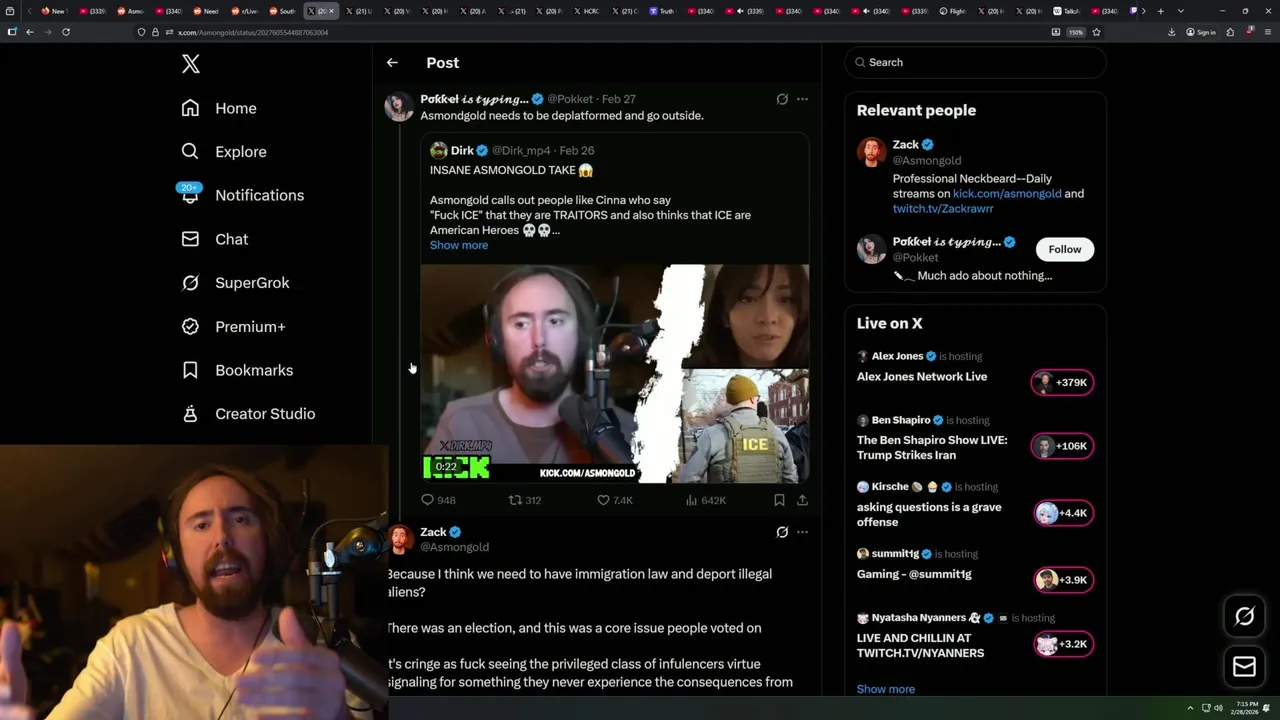Open Home from the sidebar
Image resolution: width=1280 pixels, height=720 pixels.
point(219,108)
